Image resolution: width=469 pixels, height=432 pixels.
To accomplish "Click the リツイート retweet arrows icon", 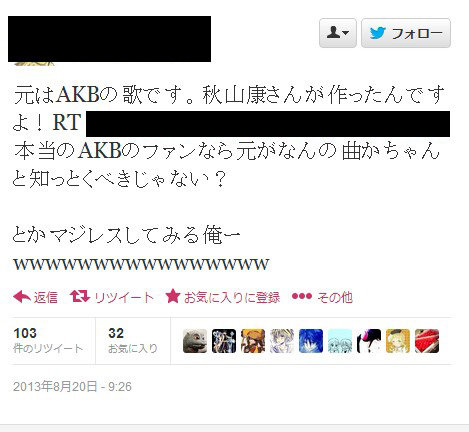I will point(80,296).
